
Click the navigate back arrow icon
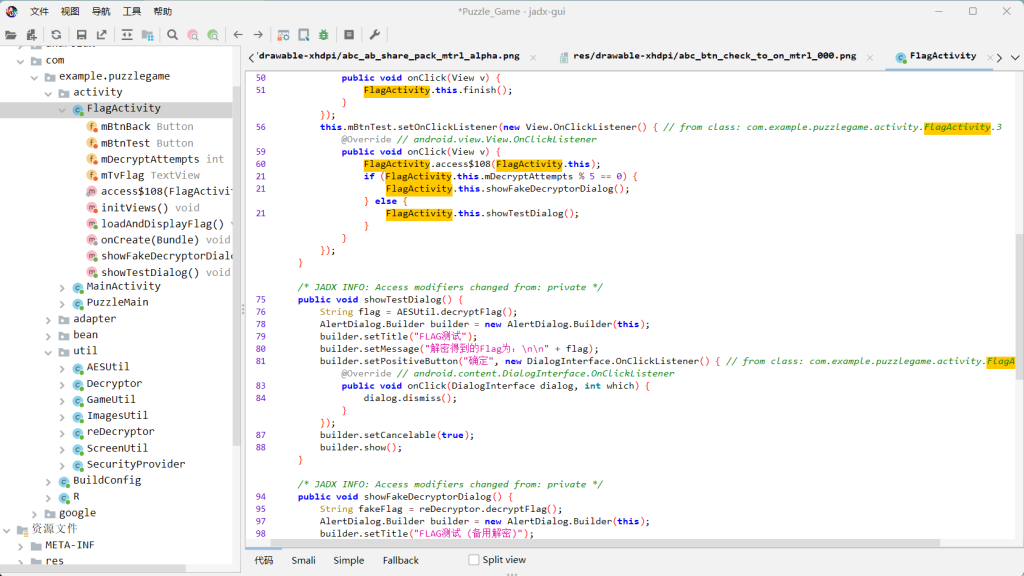click(x=238, y=34)
